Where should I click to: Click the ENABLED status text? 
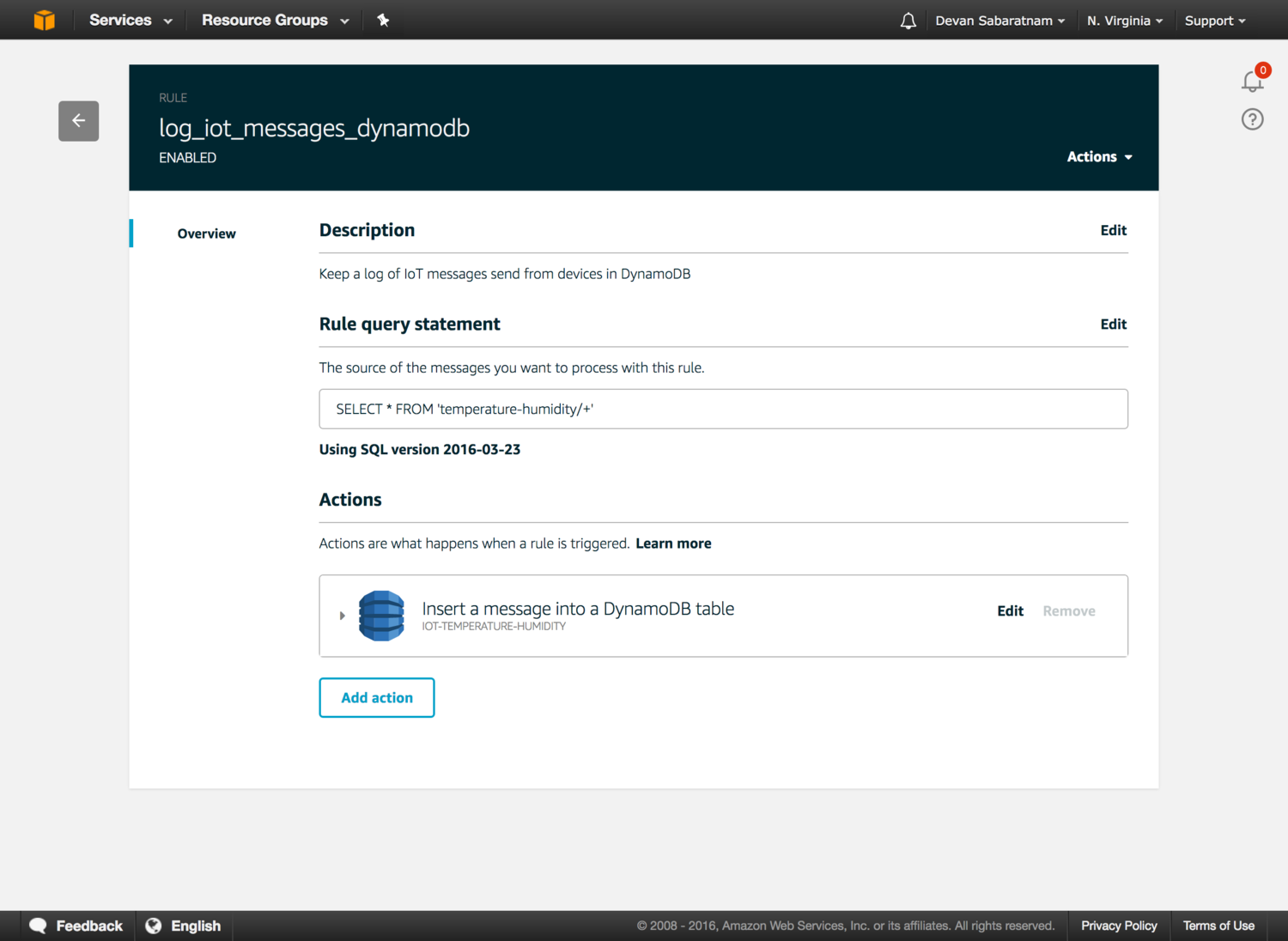[187, 158]
